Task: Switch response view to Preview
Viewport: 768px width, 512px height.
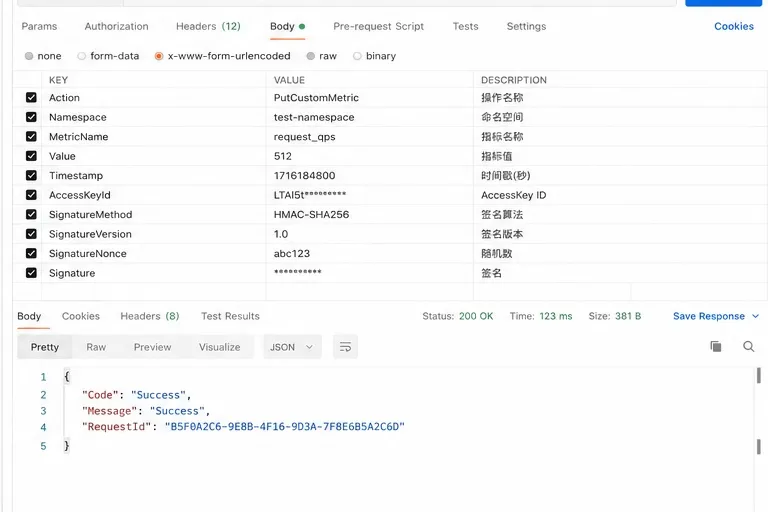Action: pos(152,347)
